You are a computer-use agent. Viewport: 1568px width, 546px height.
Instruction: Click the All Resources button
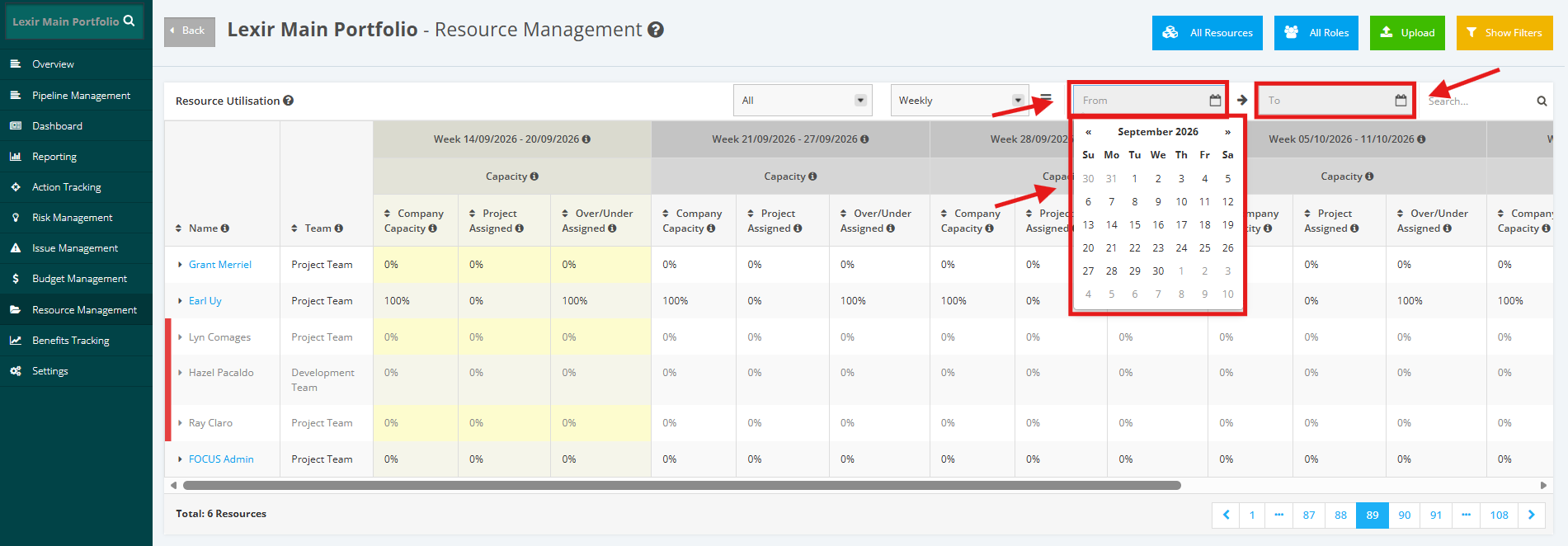(1208, 33)
